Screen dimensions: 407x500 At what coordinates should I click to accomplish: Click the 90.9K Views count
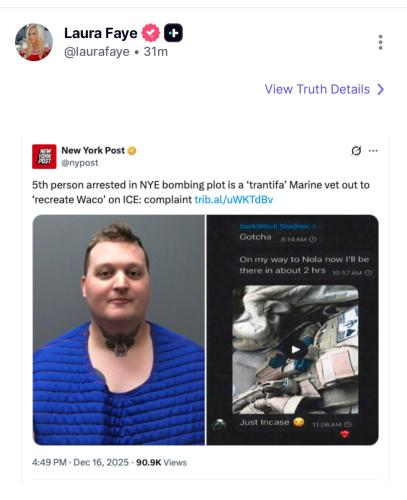pos(161,463)
